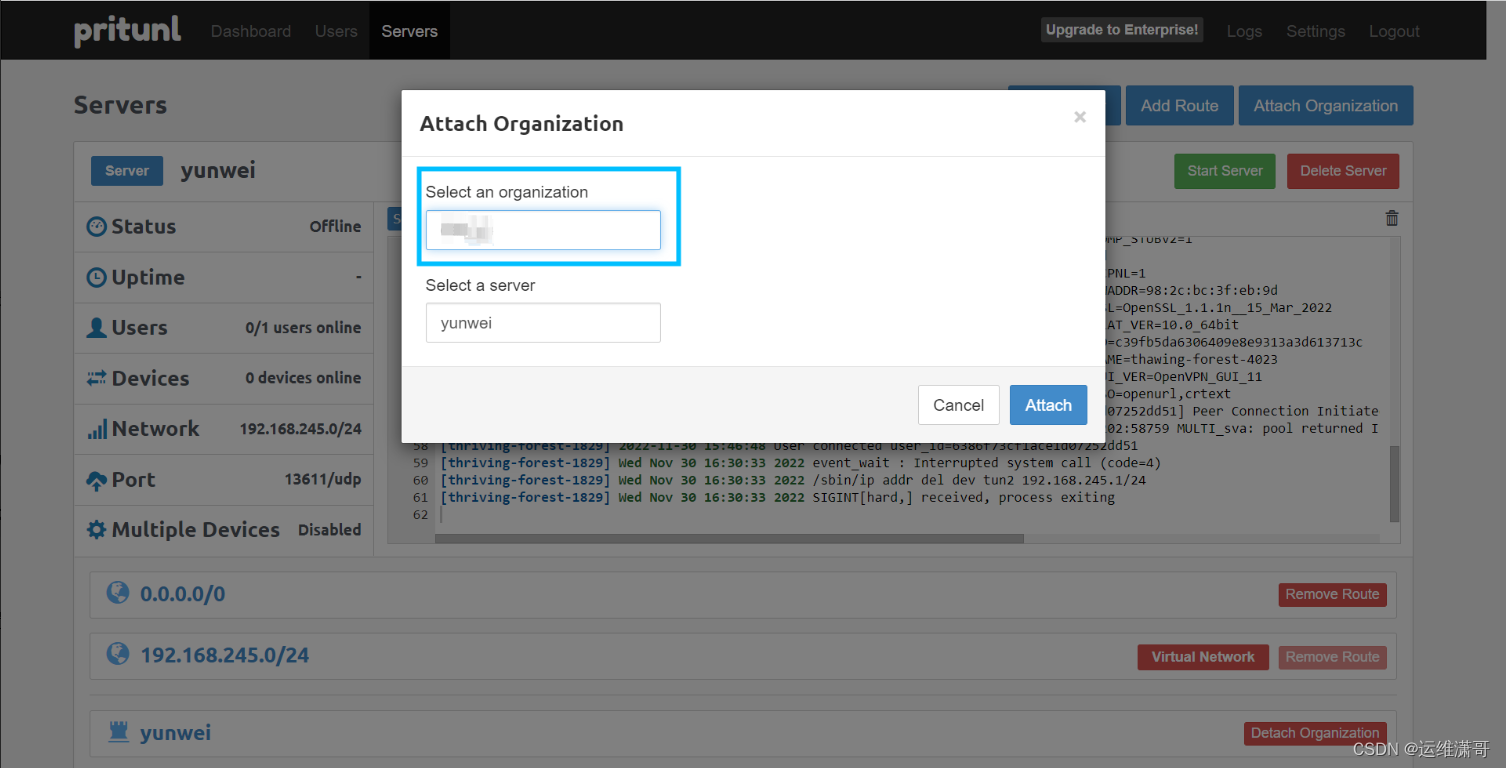Click the 0/1 users online value
The width and height of the screenshot is (1506, 768).
click(x=303, y=328)
